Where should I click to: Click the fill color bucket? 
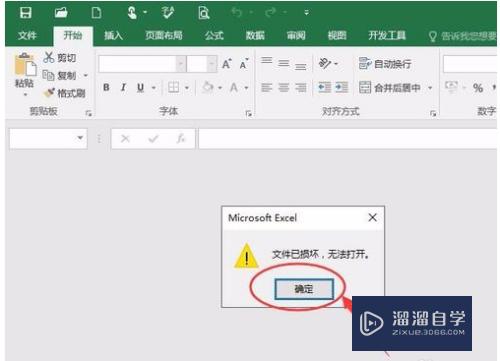[x=208, y=87]
